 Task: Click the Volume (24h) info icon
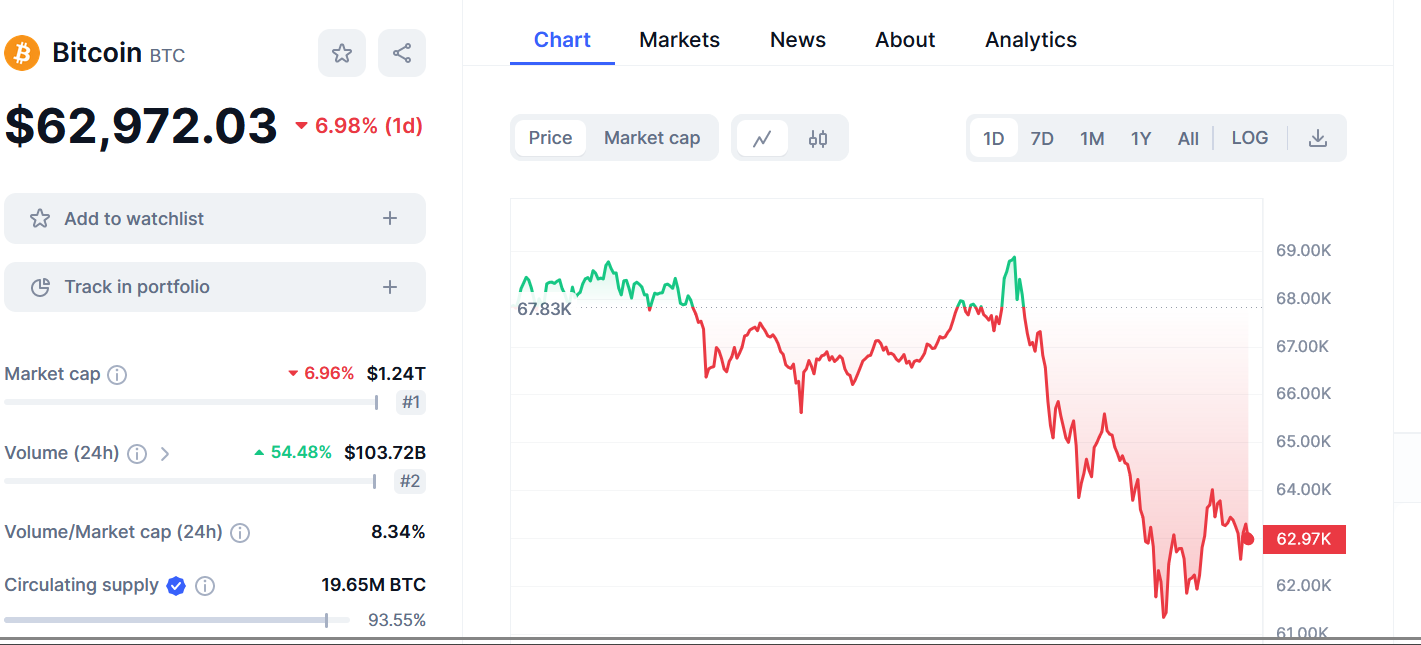tap(137, 454)
